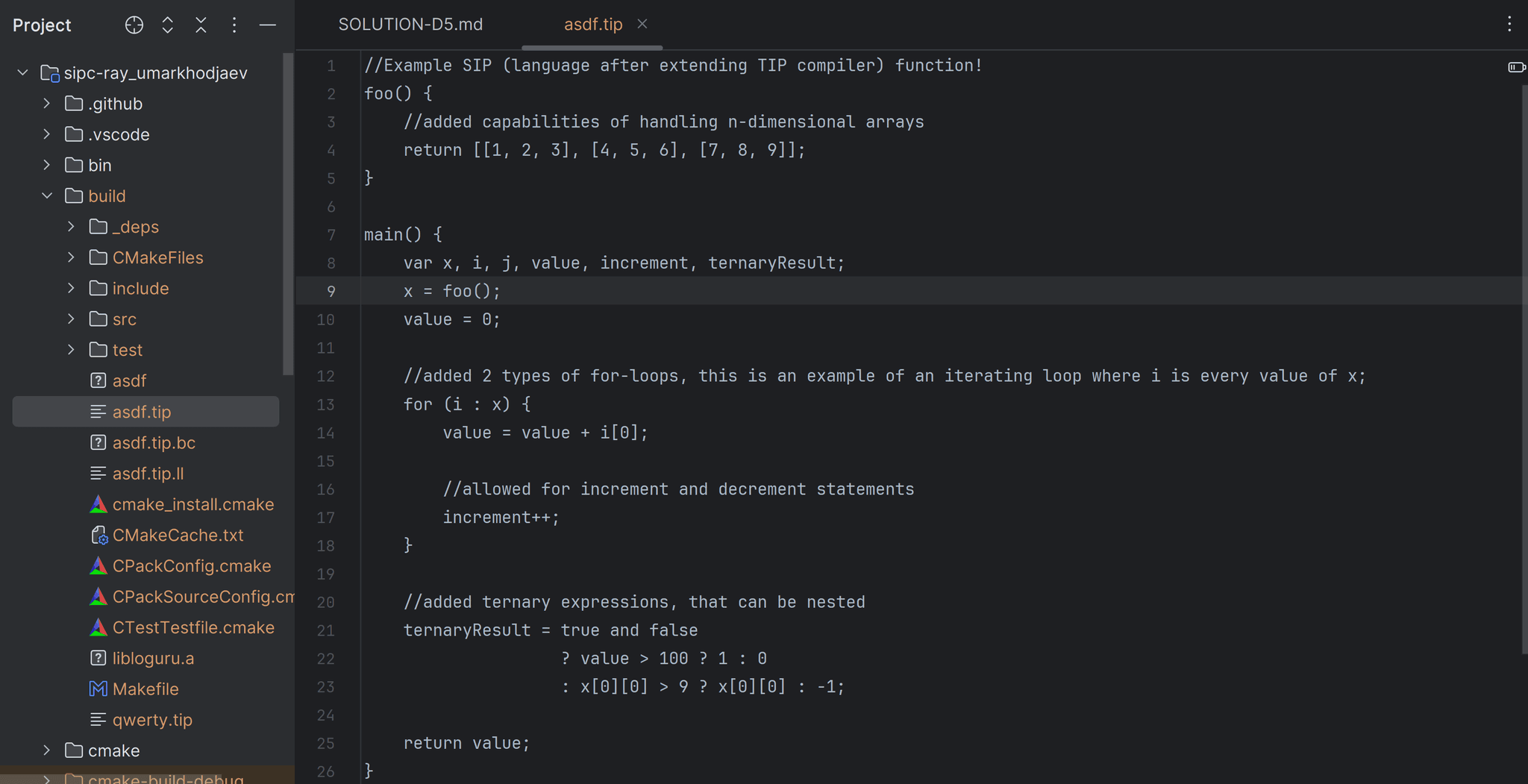Click the Collapse All icon in Project panel

pos(201,25)
